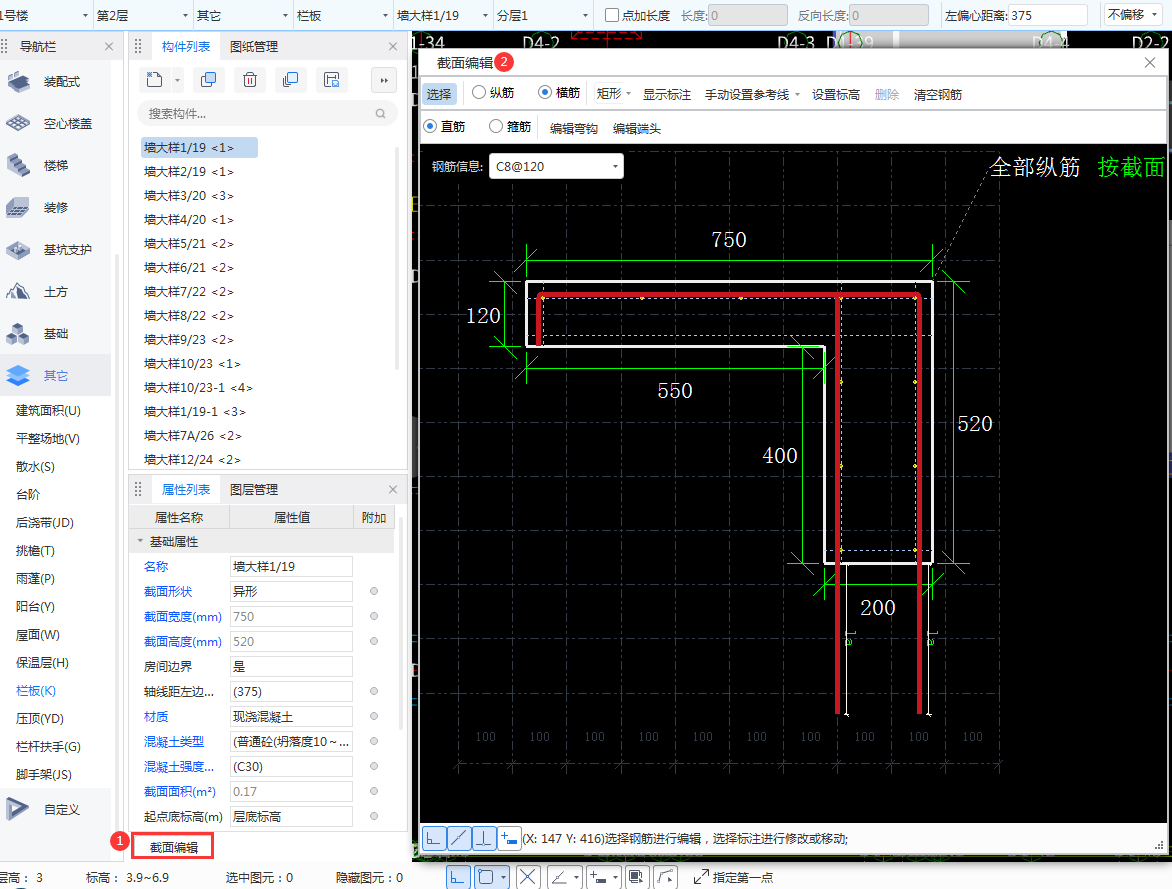This screenshot has width=1172, height=889.
Task: Toggle 起点底标高 attach checkbox
Action: click(374, 816)
